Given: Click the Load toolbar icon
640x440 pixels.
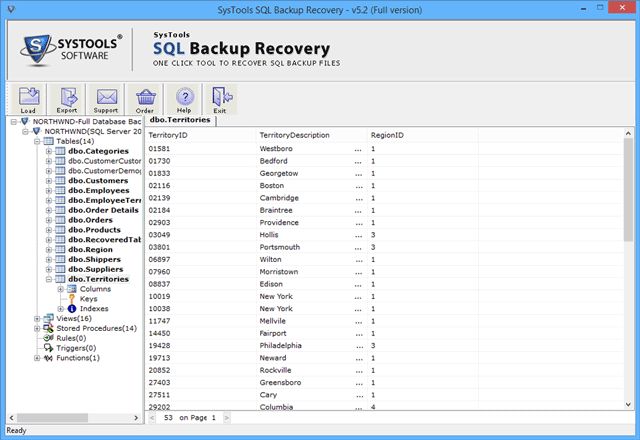Looking at the screenshot, I should (29, 100).
